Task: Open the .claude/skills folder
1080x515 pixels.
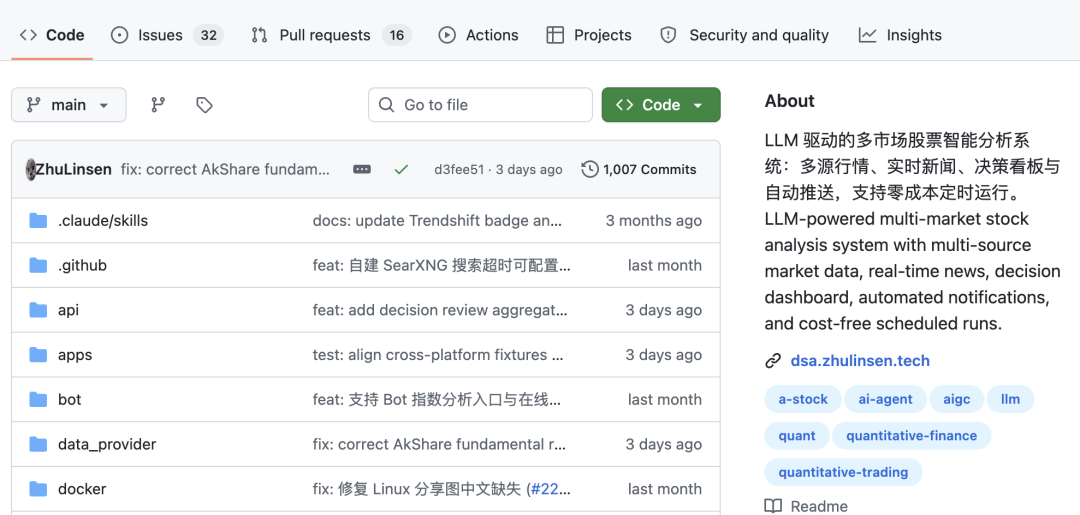Action: [103, 220]
